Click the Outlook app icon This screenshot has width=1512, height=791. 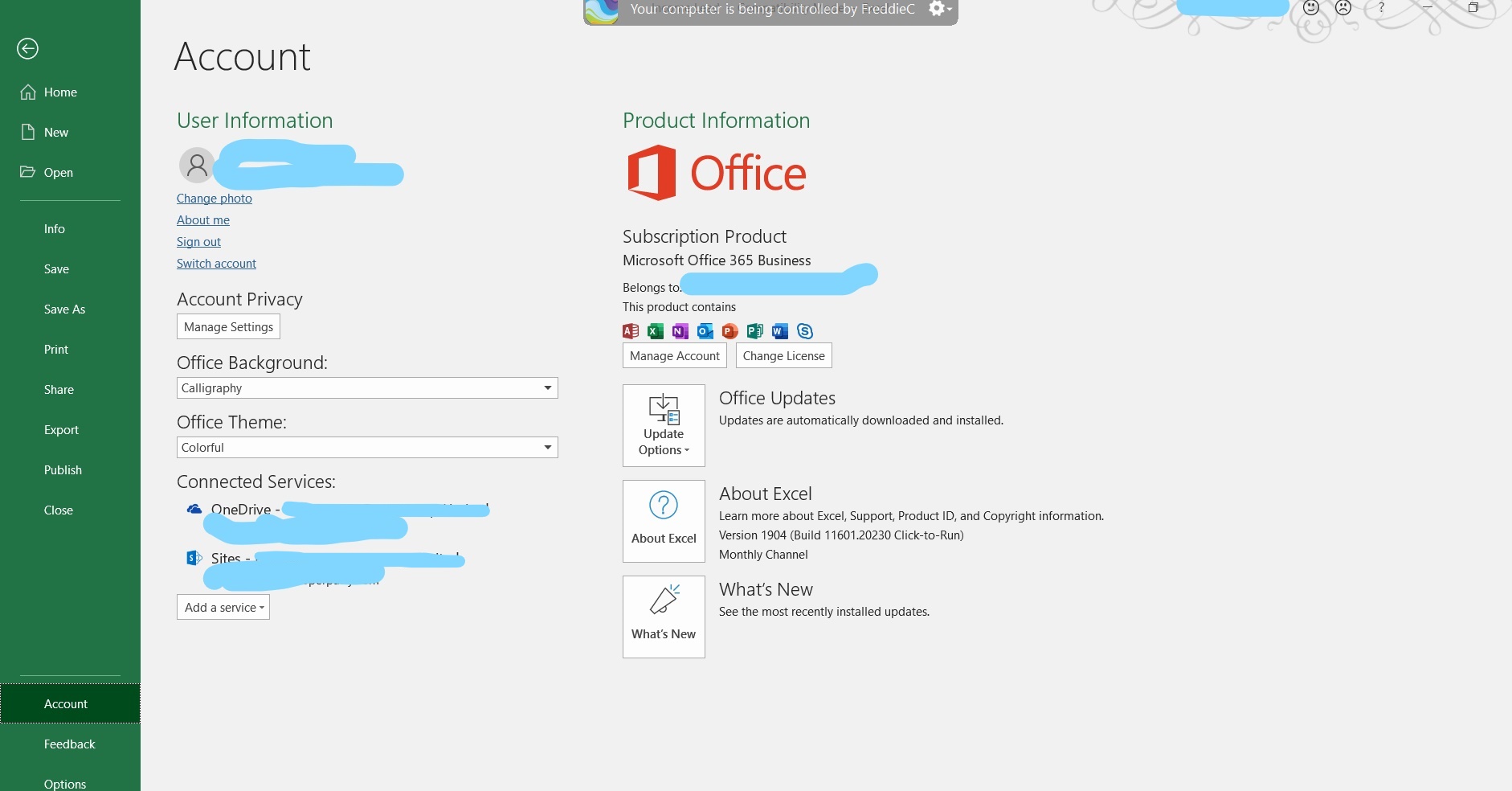click(x=705, y=331)
